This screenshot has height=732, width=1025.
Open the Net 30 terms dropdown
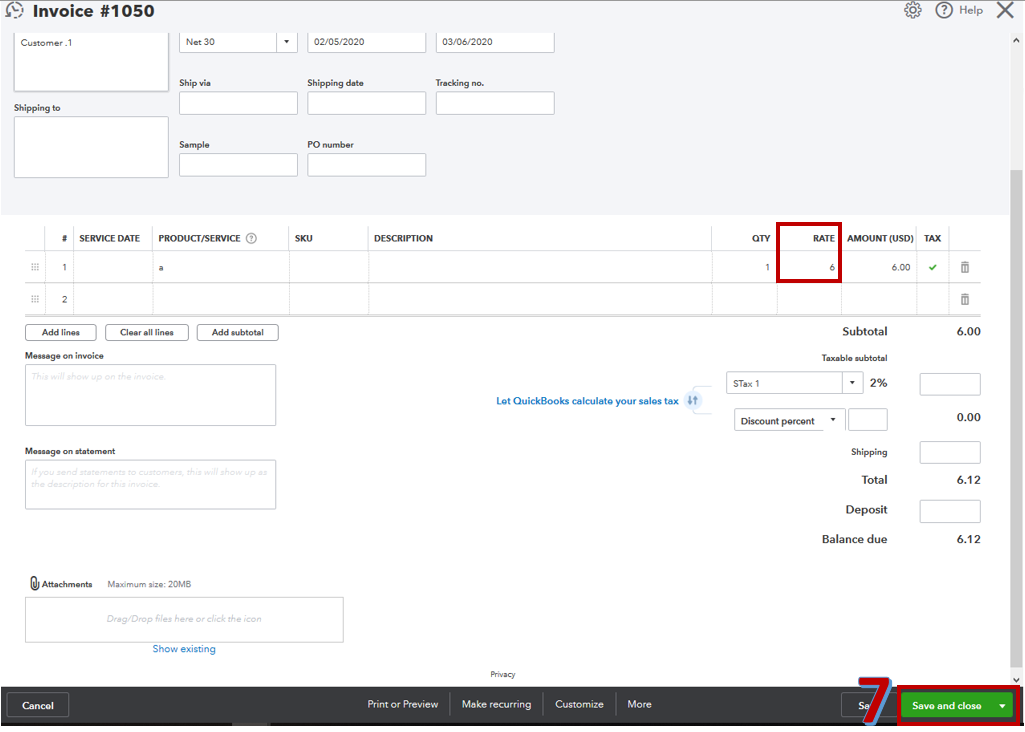pyautogui.click(x=285, y=42)
